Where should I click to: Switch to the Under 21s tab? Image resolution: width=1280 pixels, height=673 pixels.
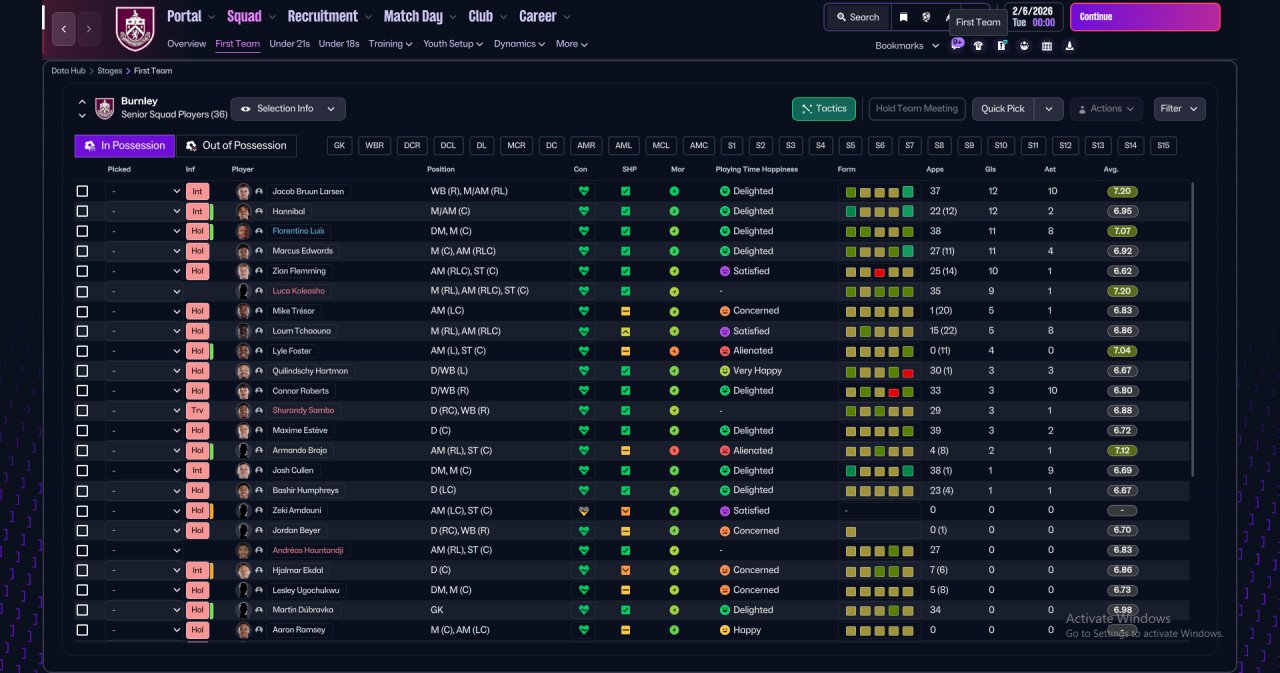click(289, 44)
